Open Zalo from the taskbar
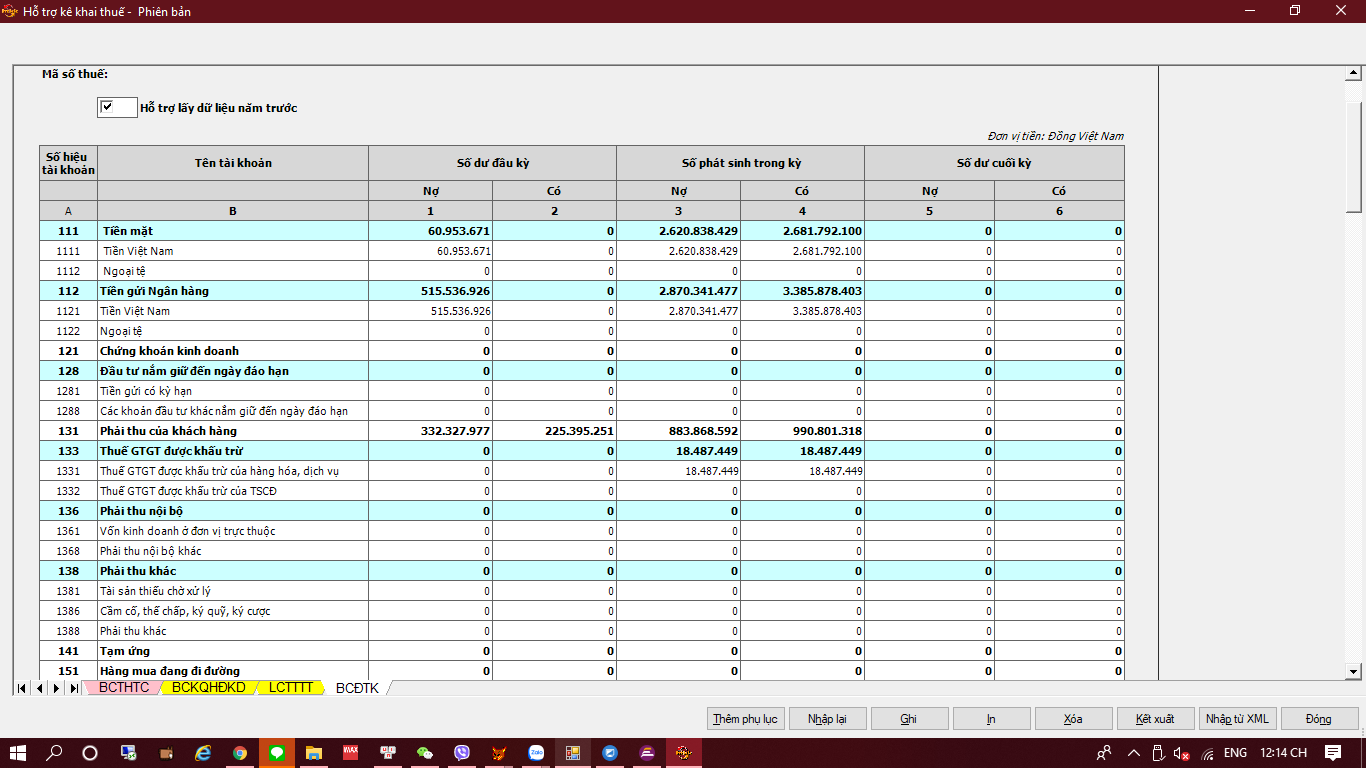 (536, 753)
